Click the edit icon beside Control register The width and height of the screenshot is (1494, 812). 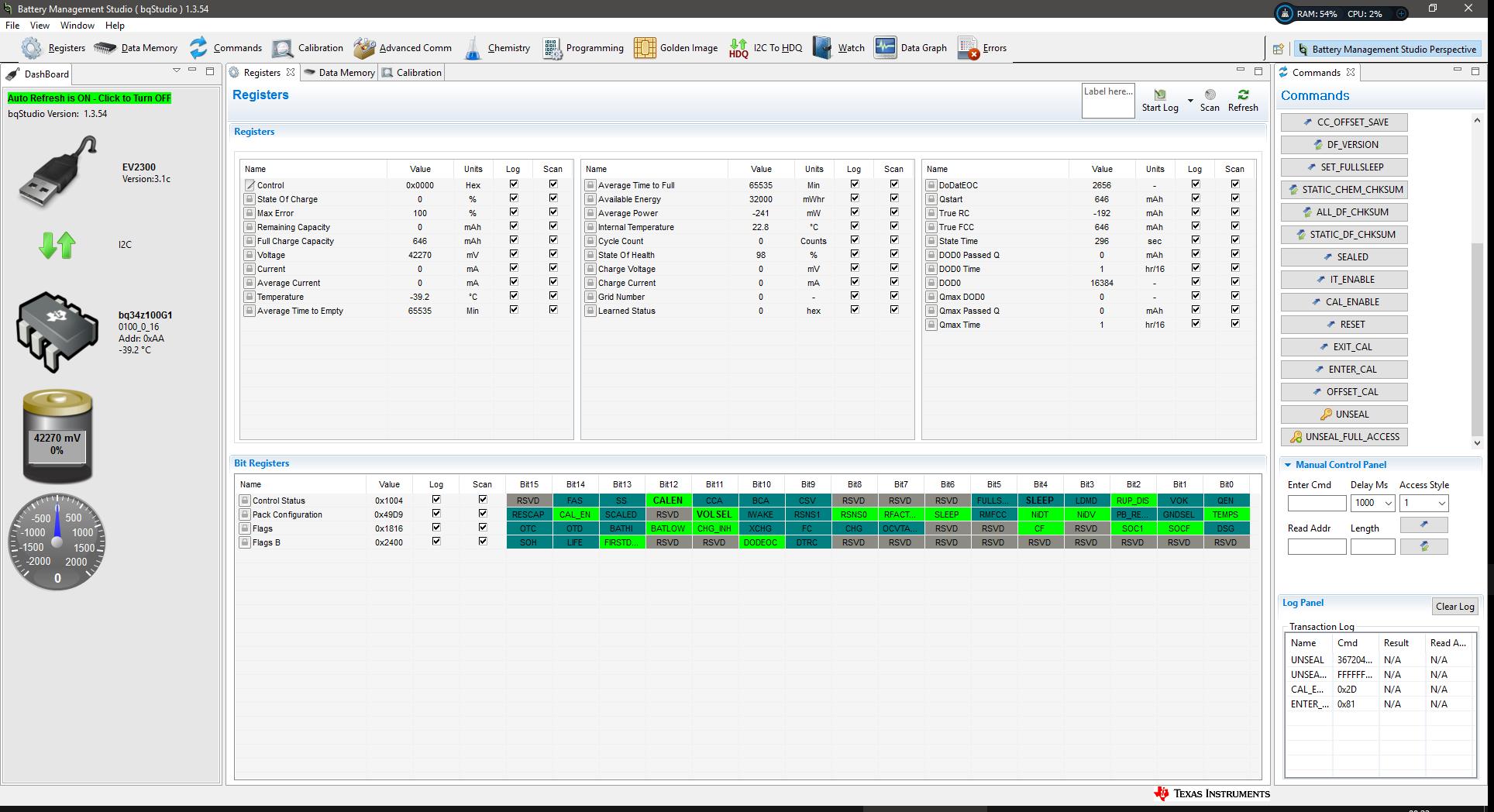tap(250, 185)
